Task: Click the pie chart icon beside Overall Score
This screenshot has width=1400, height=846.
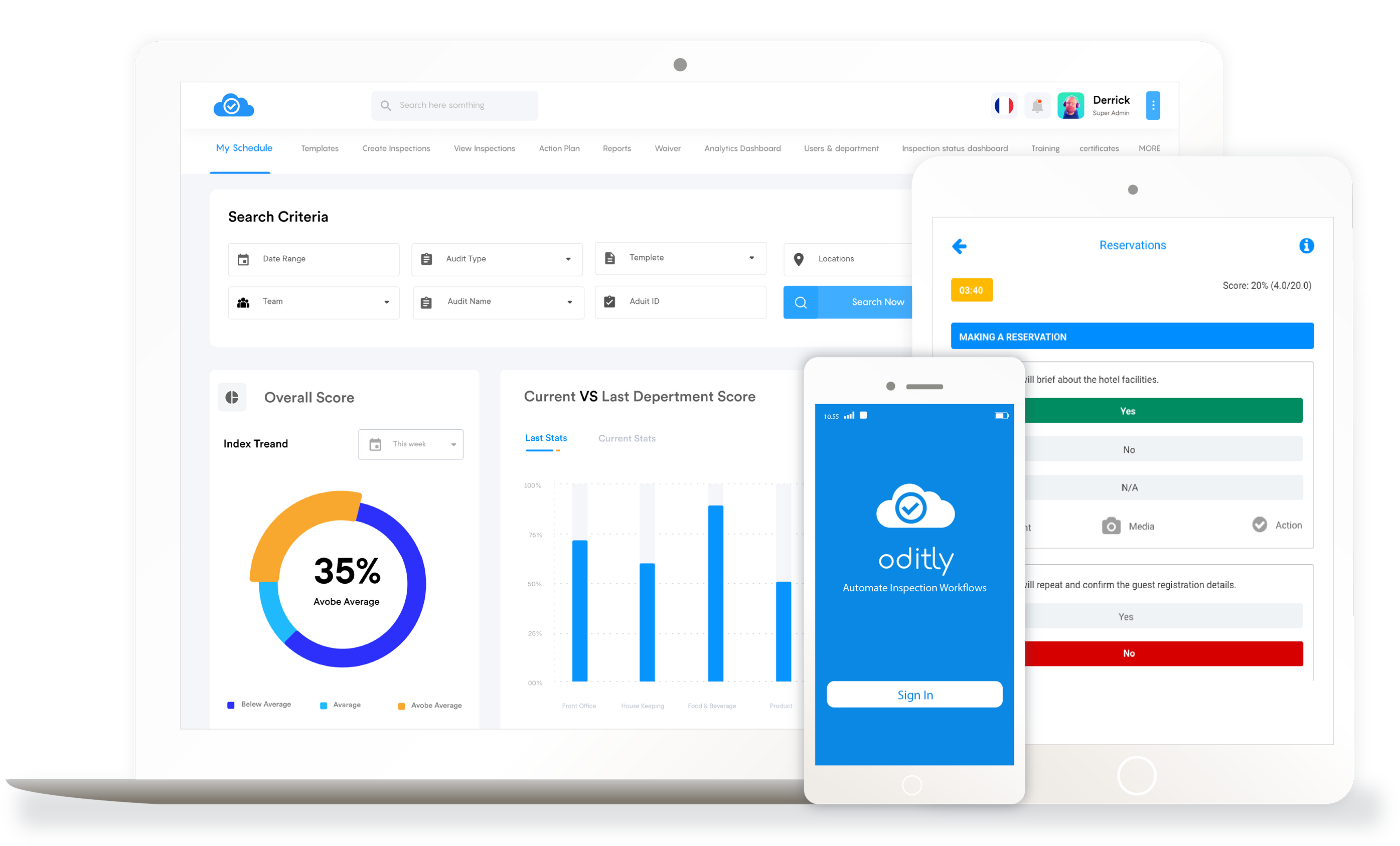Action: [x=232, y=397]
